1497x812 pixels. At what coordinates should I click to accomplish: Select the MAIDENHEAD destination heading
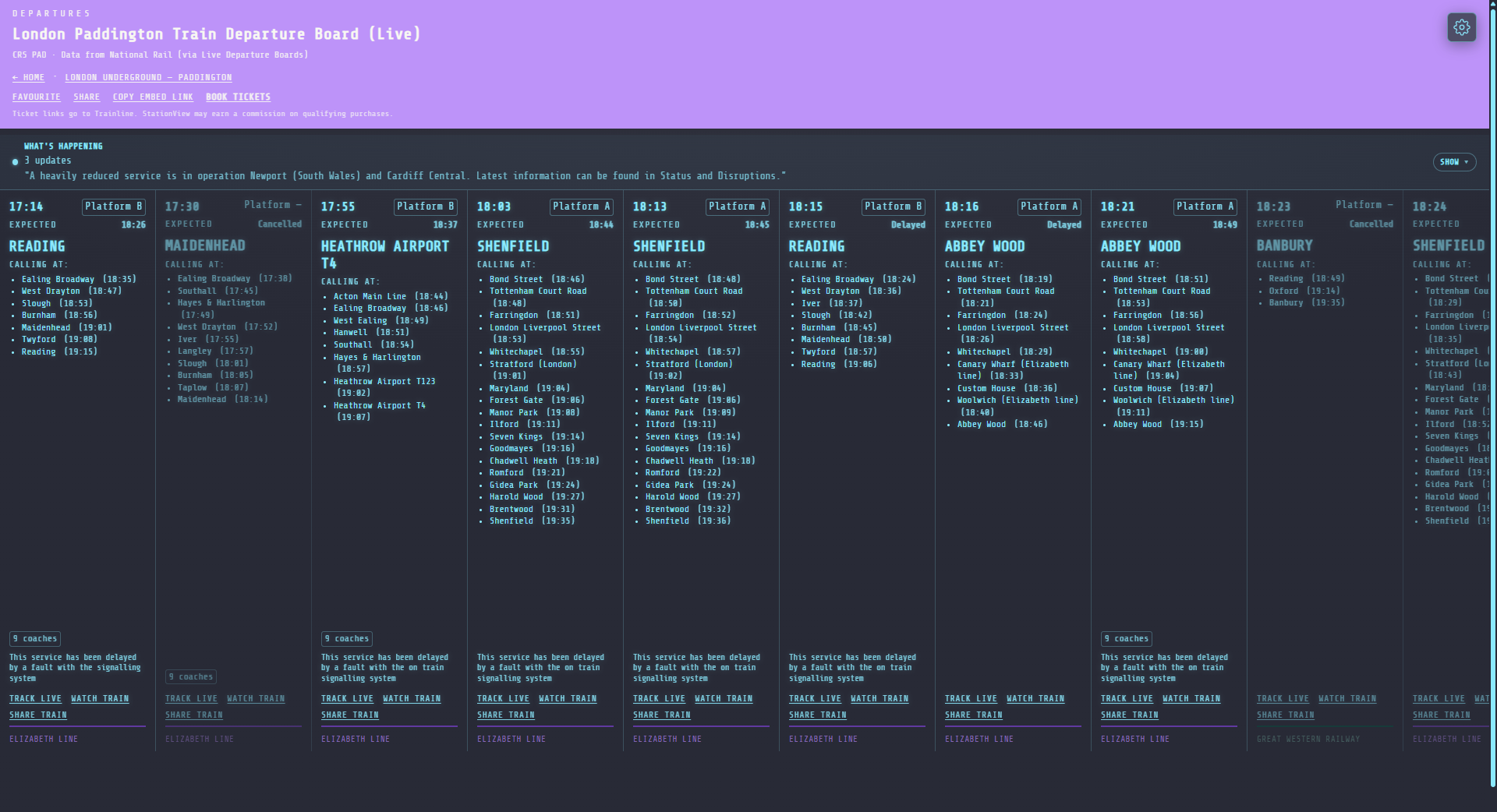(205, 245)
